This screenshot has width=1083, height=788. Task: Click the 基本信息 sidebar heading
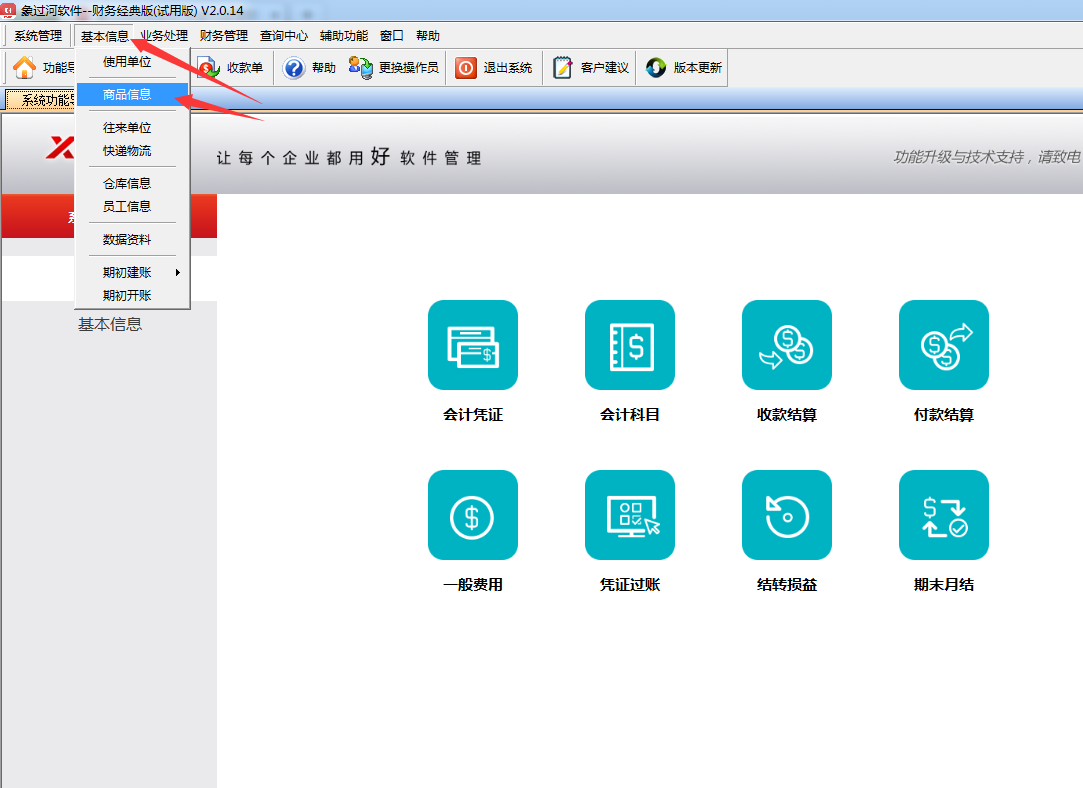click(x=110, y=324)
